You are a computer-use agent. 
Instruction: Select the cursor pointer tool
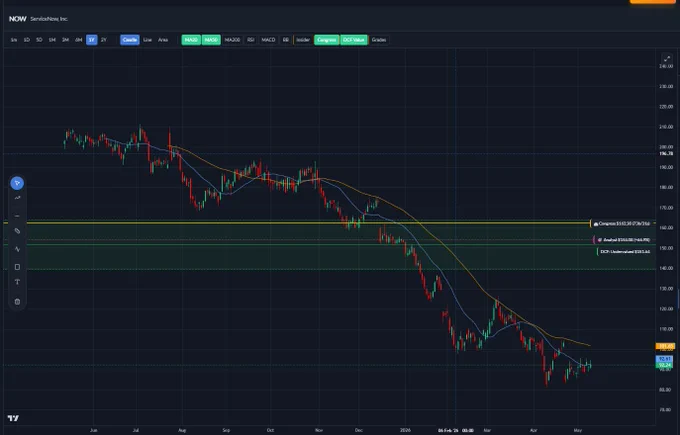[17, 183]
